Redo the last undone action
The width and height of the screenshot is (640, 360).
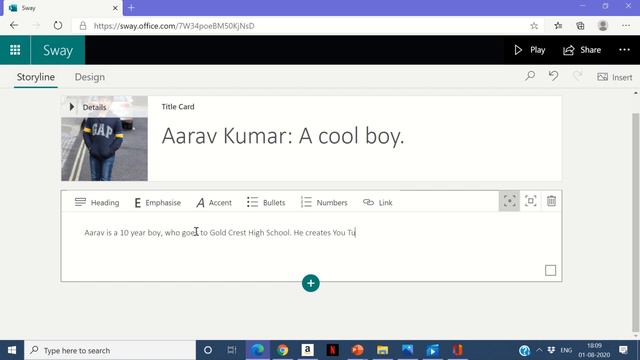tap(577, 76)
